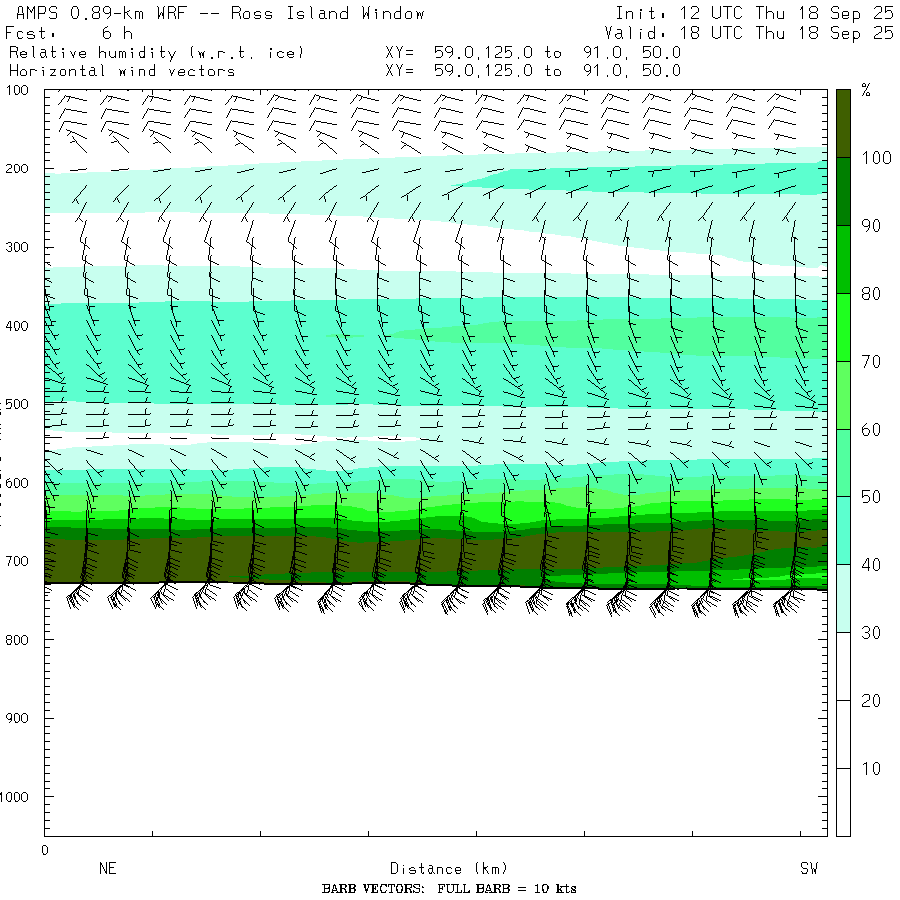
Task: Click the 1000 pressure level axis label
Action: pyautogui.click(x=14, y=797)
